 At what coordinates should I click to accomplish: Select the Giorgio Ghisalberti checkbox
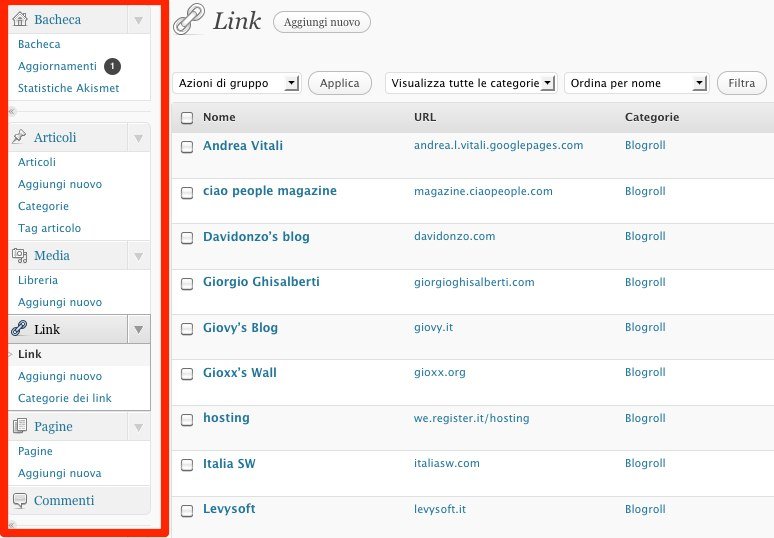point(187,283)
